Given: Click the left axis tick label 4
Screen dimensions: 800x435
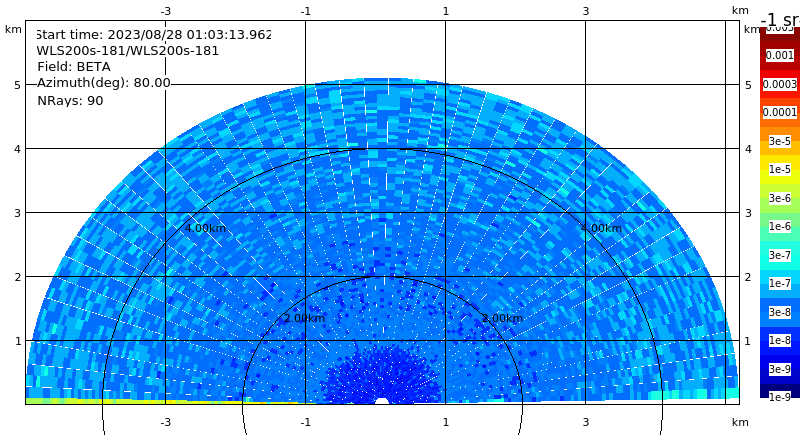Looking at the screenshot, I should pos(17,149).
